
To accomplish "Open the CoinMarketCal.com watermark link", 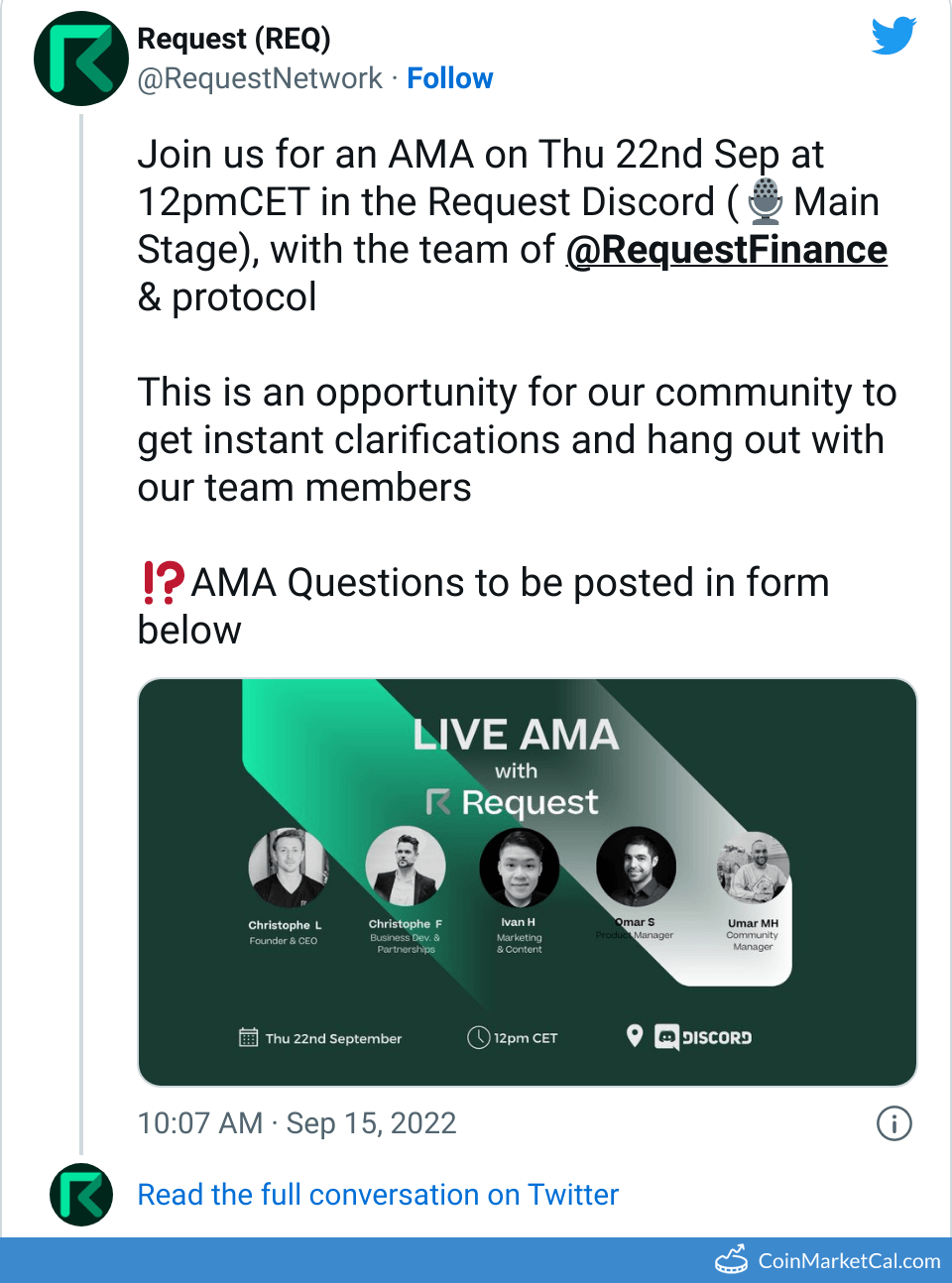I will (849, 1260).
